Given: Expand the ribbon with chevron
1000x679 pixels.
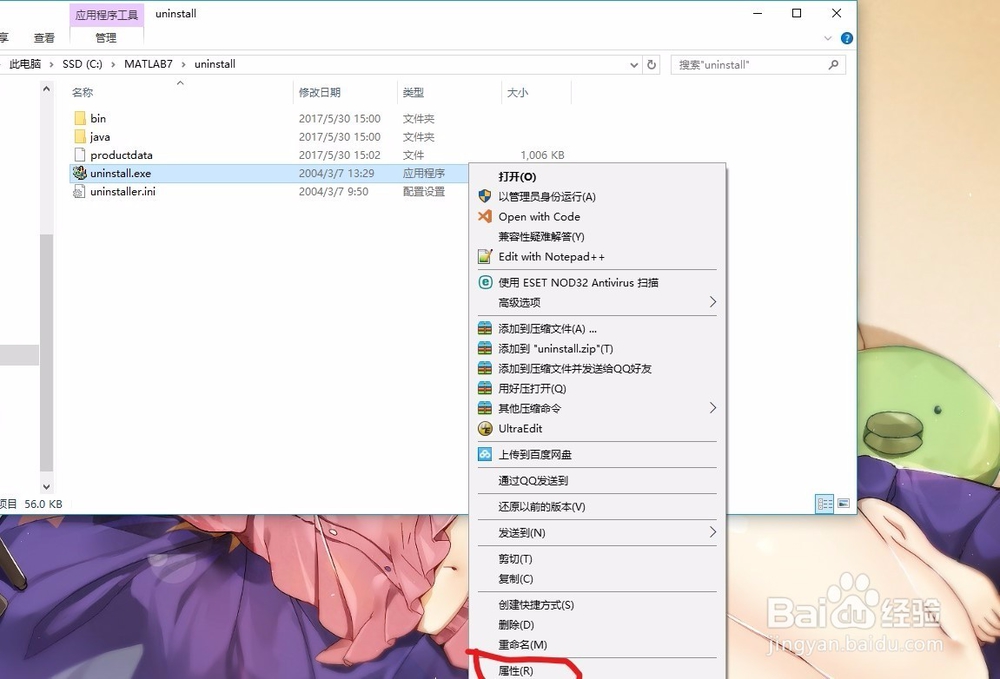Looking at the screenshot, I should point(828,38).
